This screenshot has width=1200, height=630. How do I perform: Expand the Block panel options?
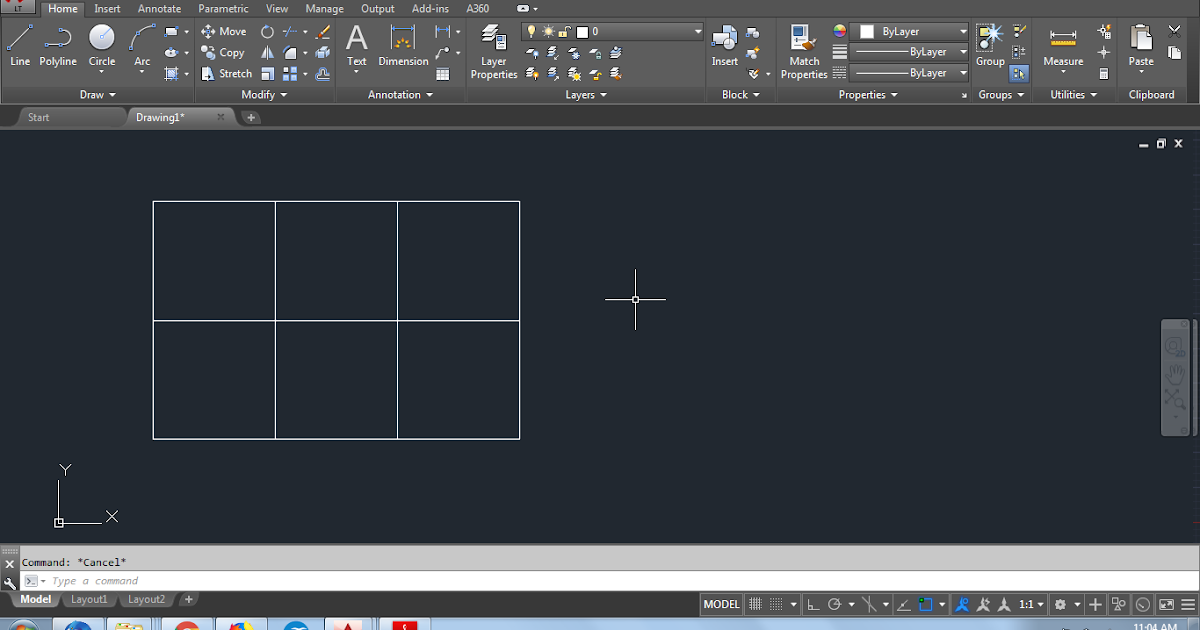[x=740, y=94]
